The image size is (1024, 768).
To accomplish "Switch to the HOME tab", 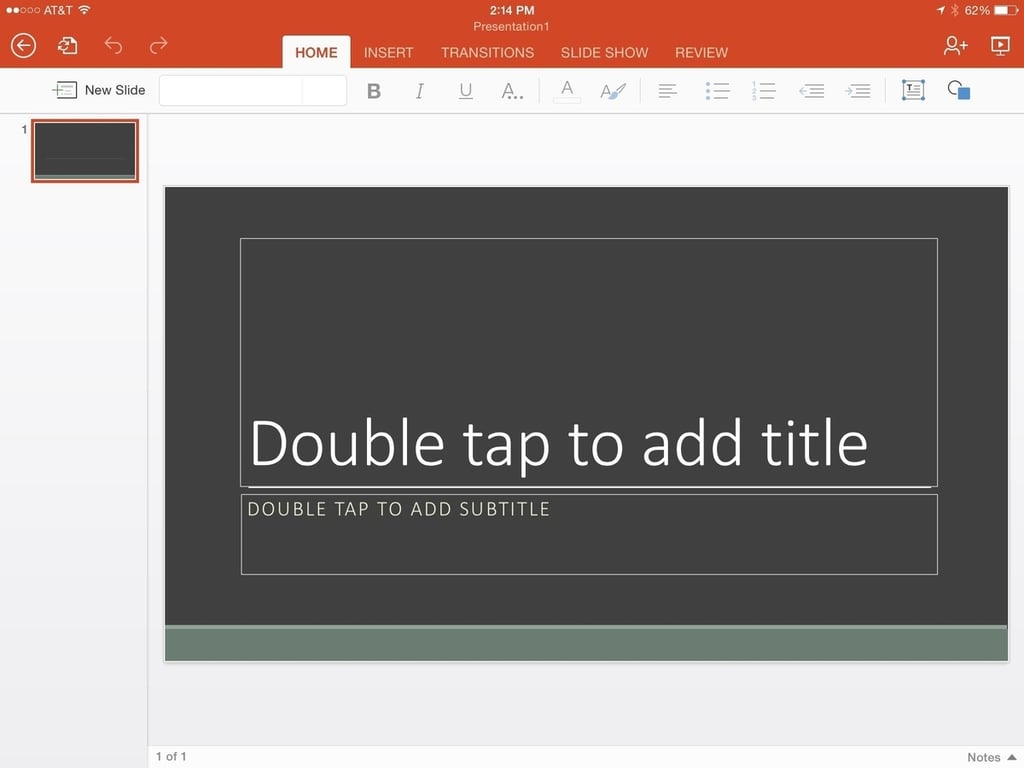I will point(316,52).
